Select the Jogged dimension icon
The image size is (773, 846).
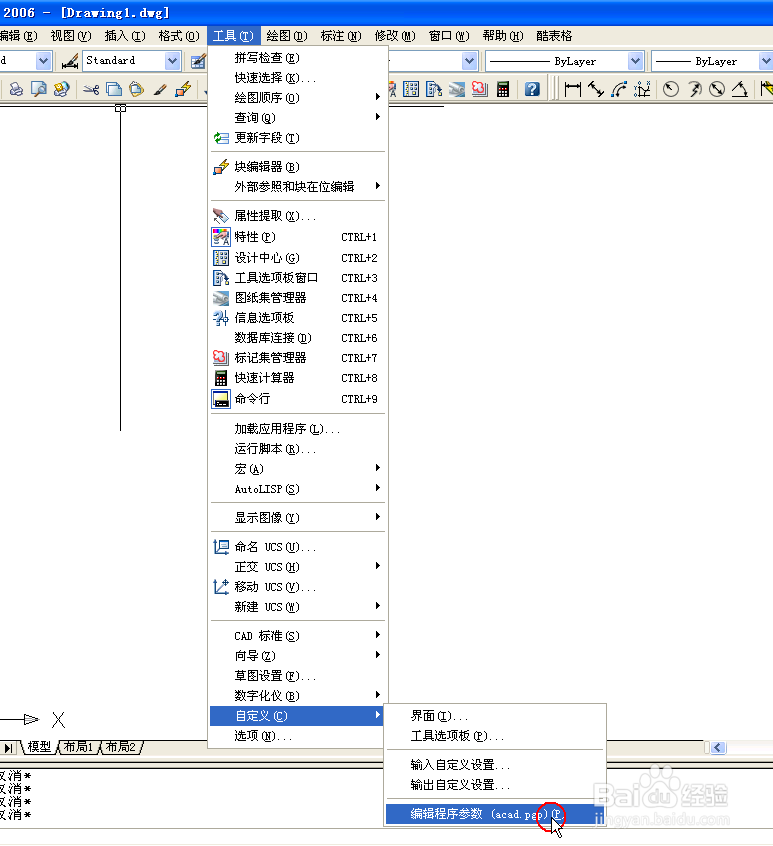pos(694,89)
